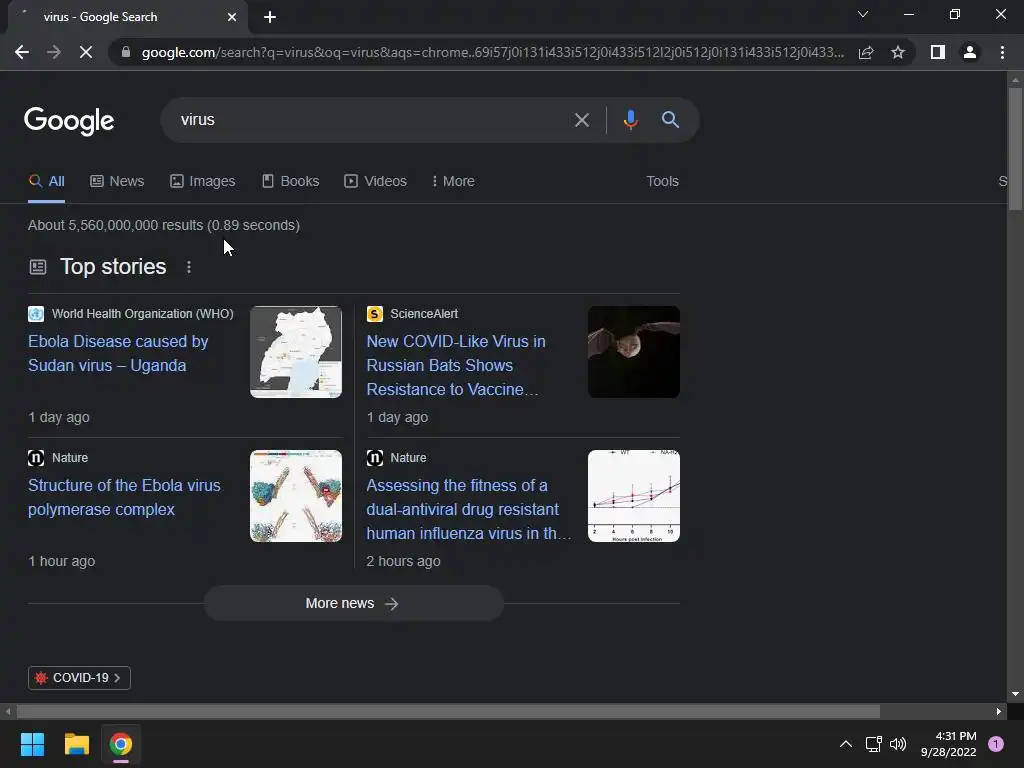This screenshot has width=1024, height=768.
Task: Click the right Nature source icon
Action: (374, 458)
